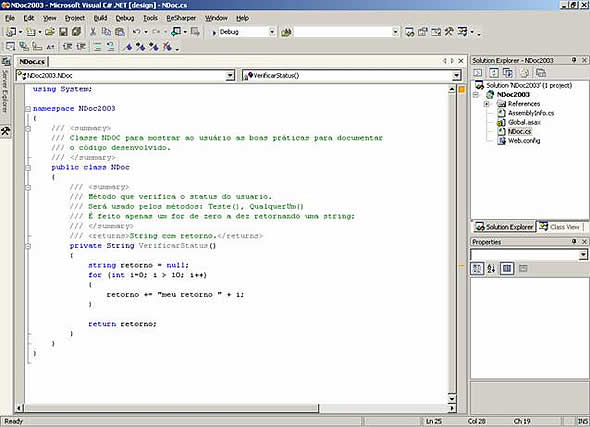Expand the References node
This screenshot has width=590, height=427.
[x=487, y=104]
